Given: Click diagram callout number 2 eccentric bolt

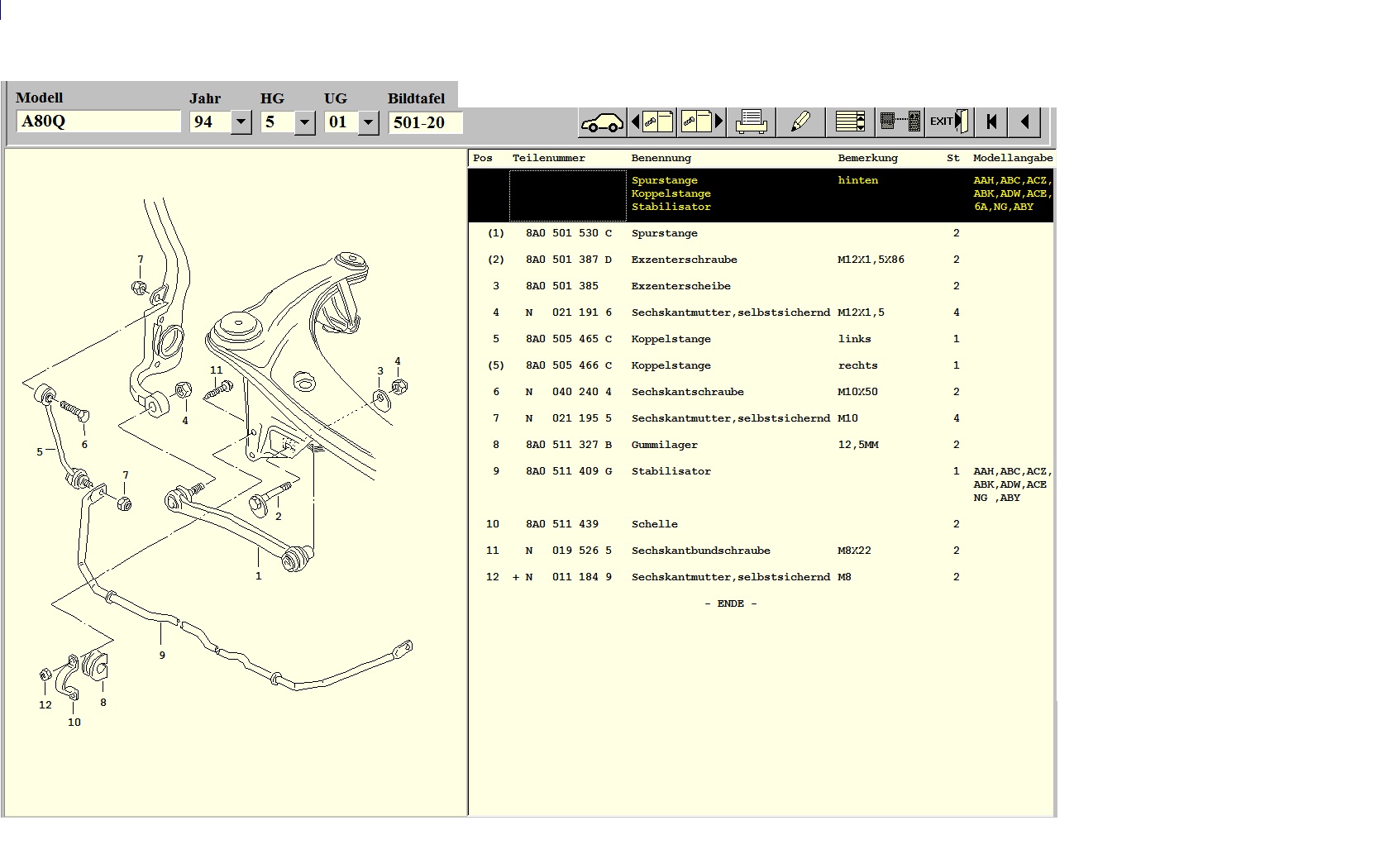Looking at the screenshot, I should pos(278,517).
